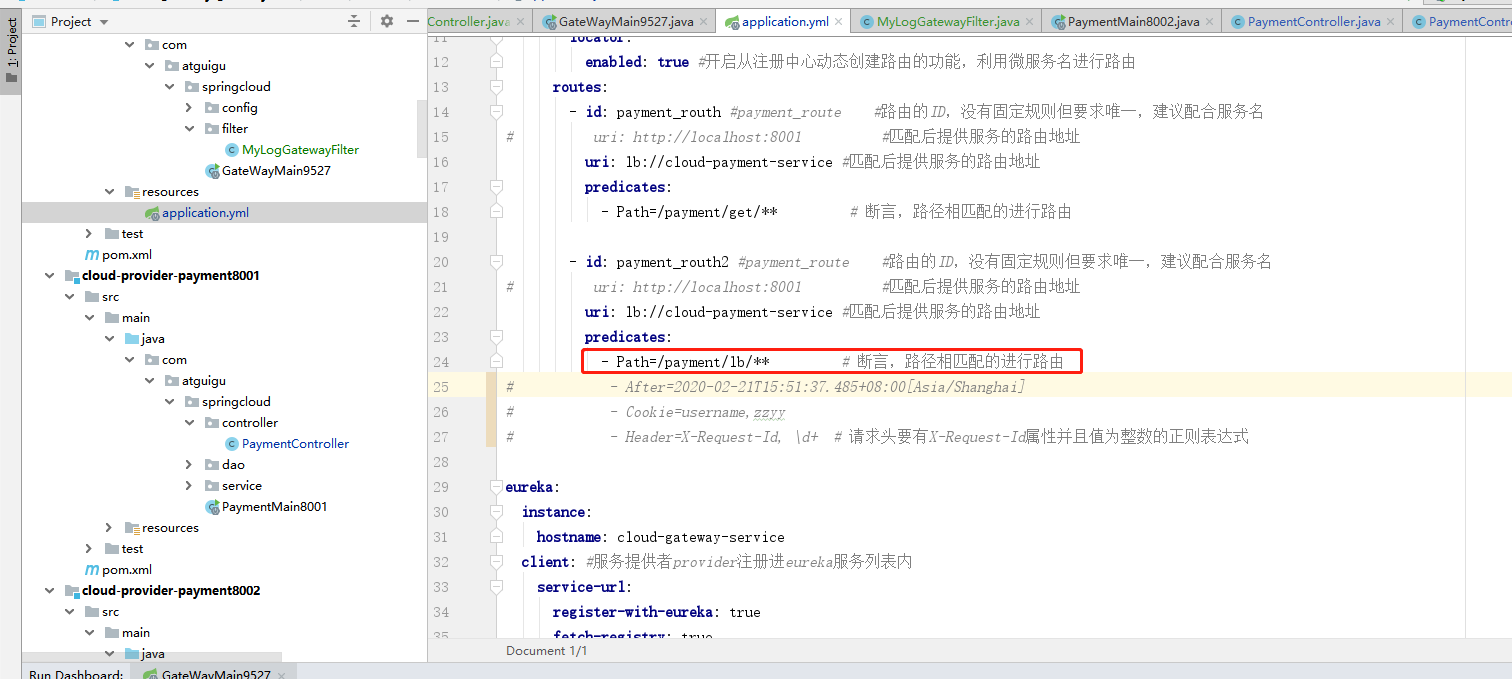
Task: Select GateWayMain9527 class in the Project tree
Action: tap(276, 171)
